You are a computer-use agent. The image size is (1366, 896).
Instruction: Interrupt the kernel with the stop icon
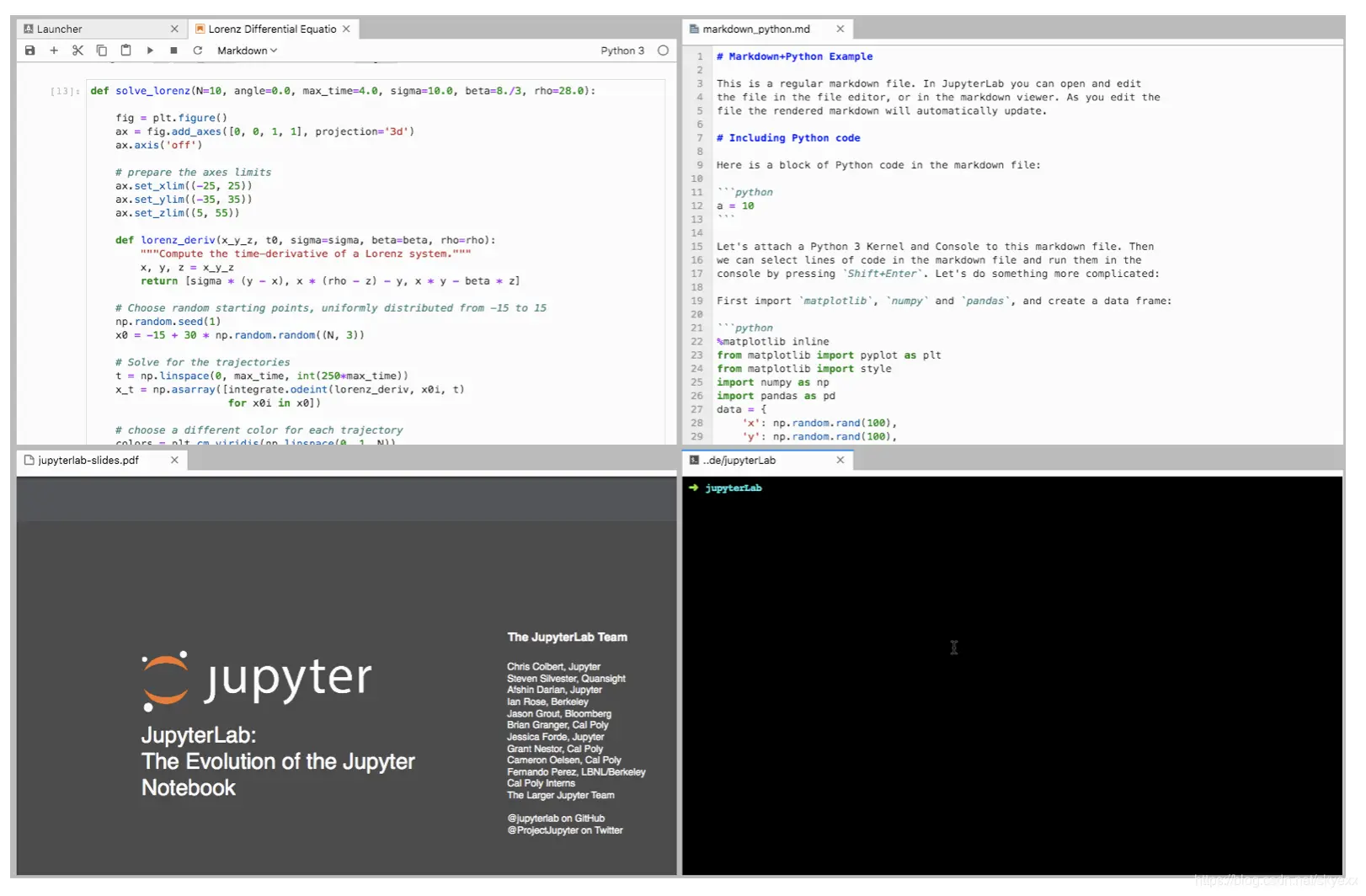173,51
